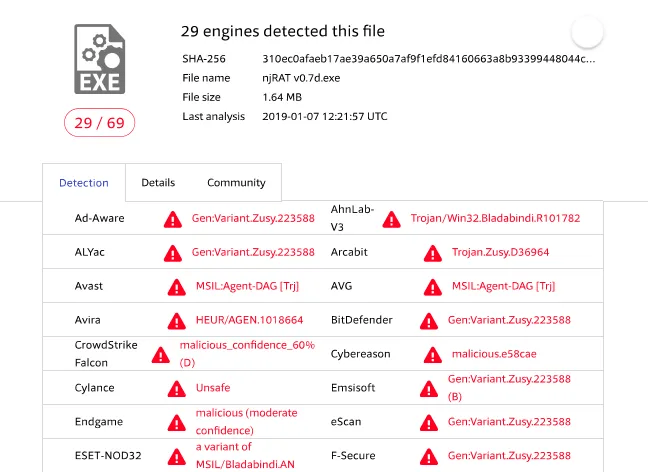Click the Cylance Unsafe warning icon
This screenshot has height=472, width=648.
176,388
